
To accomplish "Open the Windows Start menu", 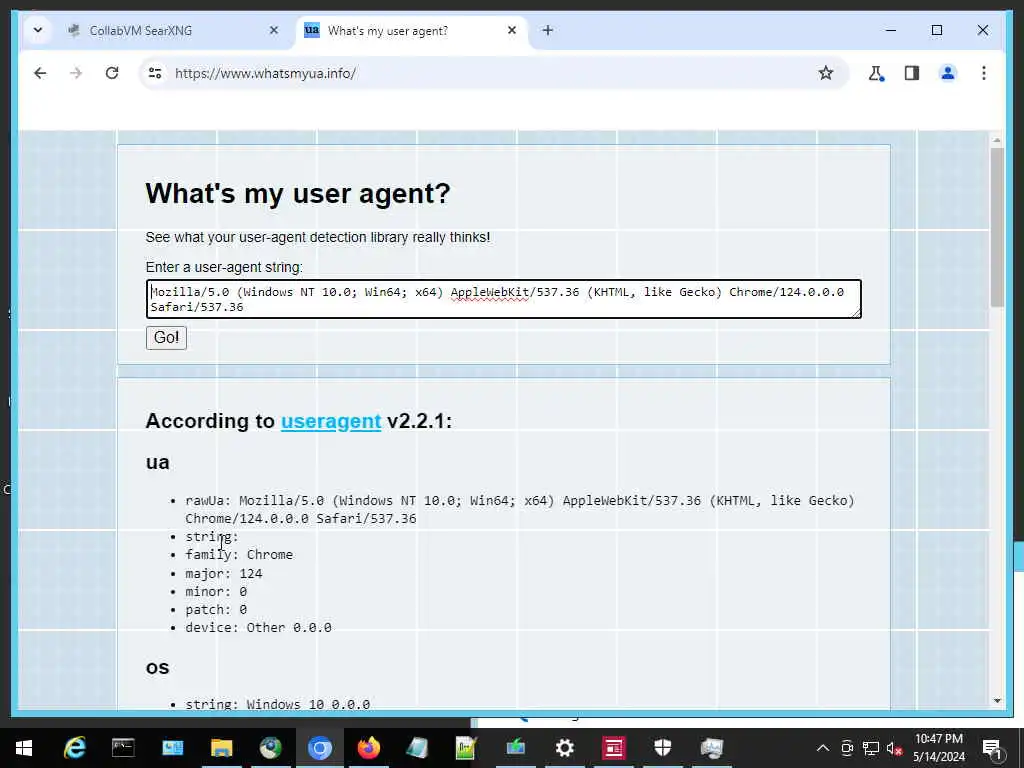I will pyautogui.click(x=24, y=748).
